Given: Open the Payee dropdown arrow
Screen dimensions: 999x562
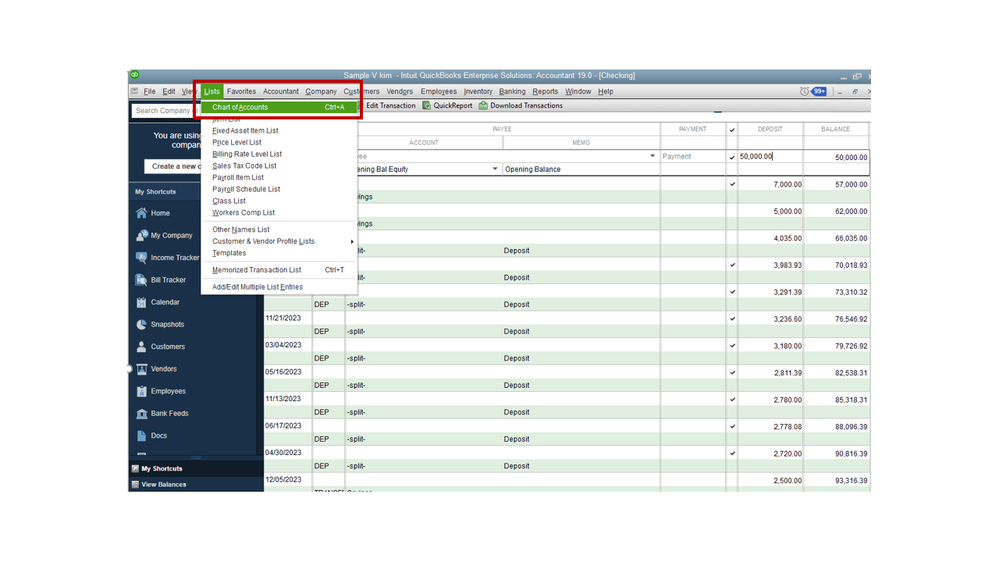Looking at the screenshot, I should tap(652, 157).
